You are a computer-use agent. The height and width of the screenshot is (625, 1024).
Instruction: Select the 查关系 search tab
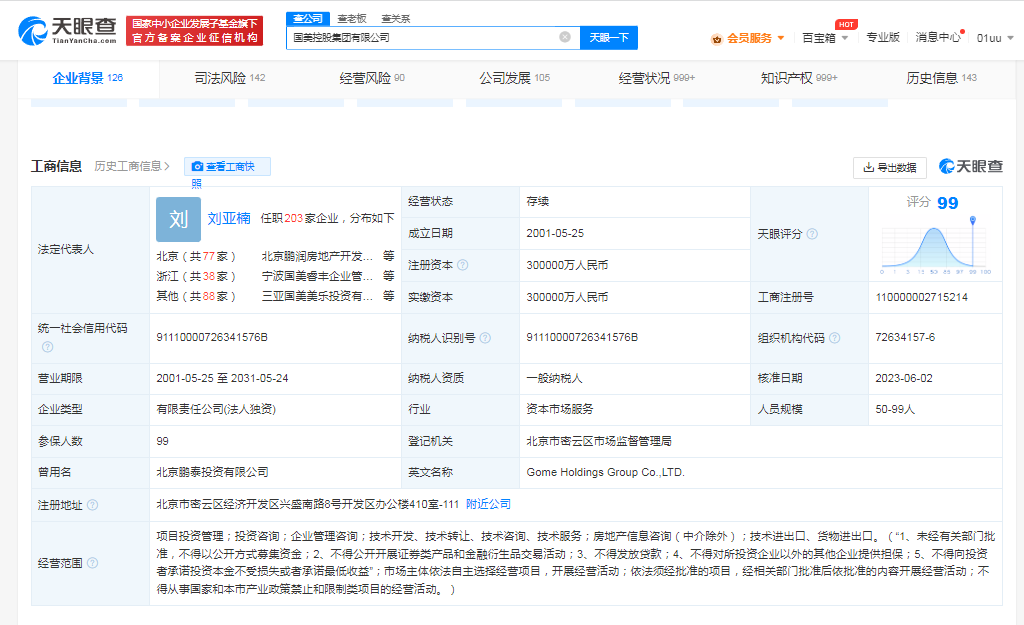coord(396,19)
